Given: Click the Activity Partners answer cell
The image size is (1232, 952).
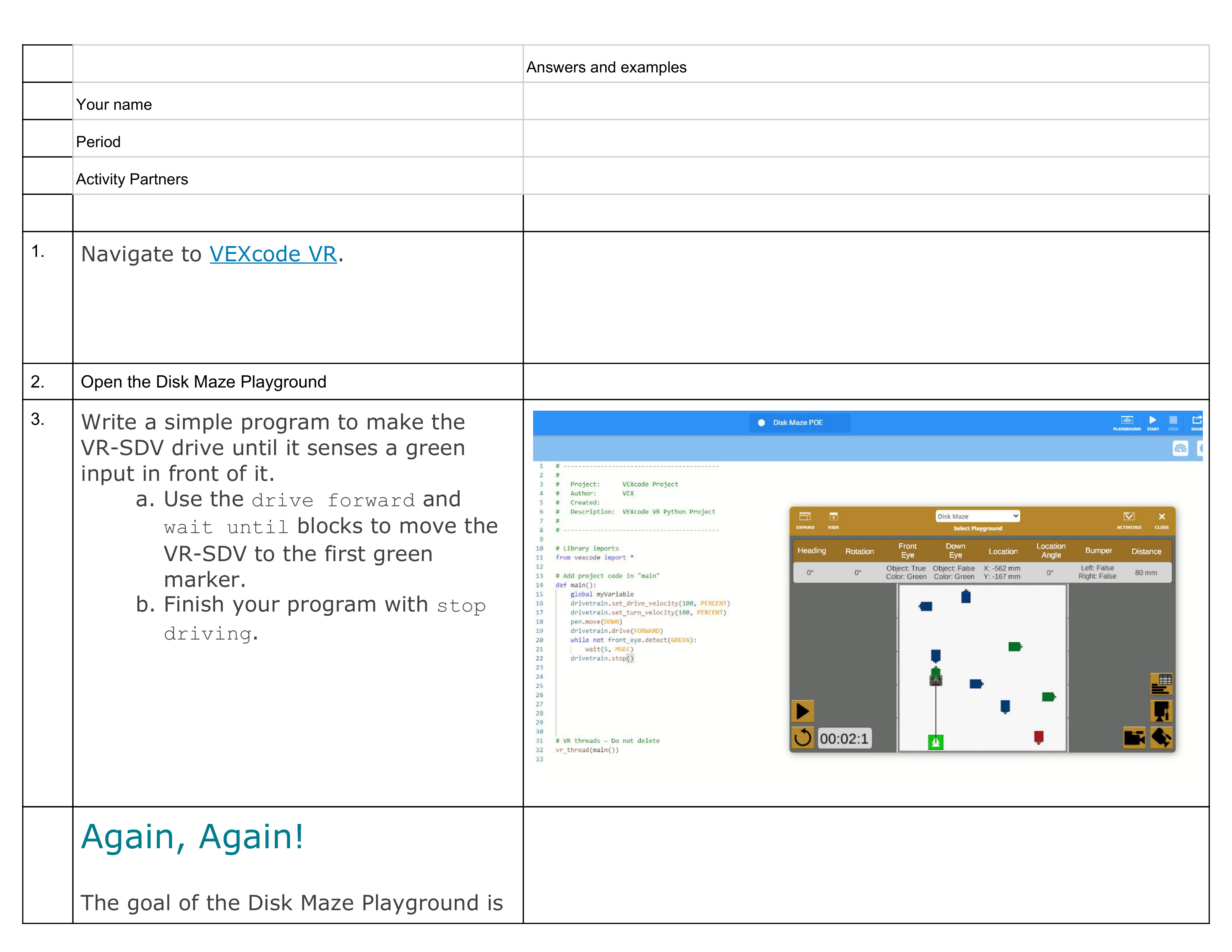Looking at the screenshot, I should coord(865,175).
